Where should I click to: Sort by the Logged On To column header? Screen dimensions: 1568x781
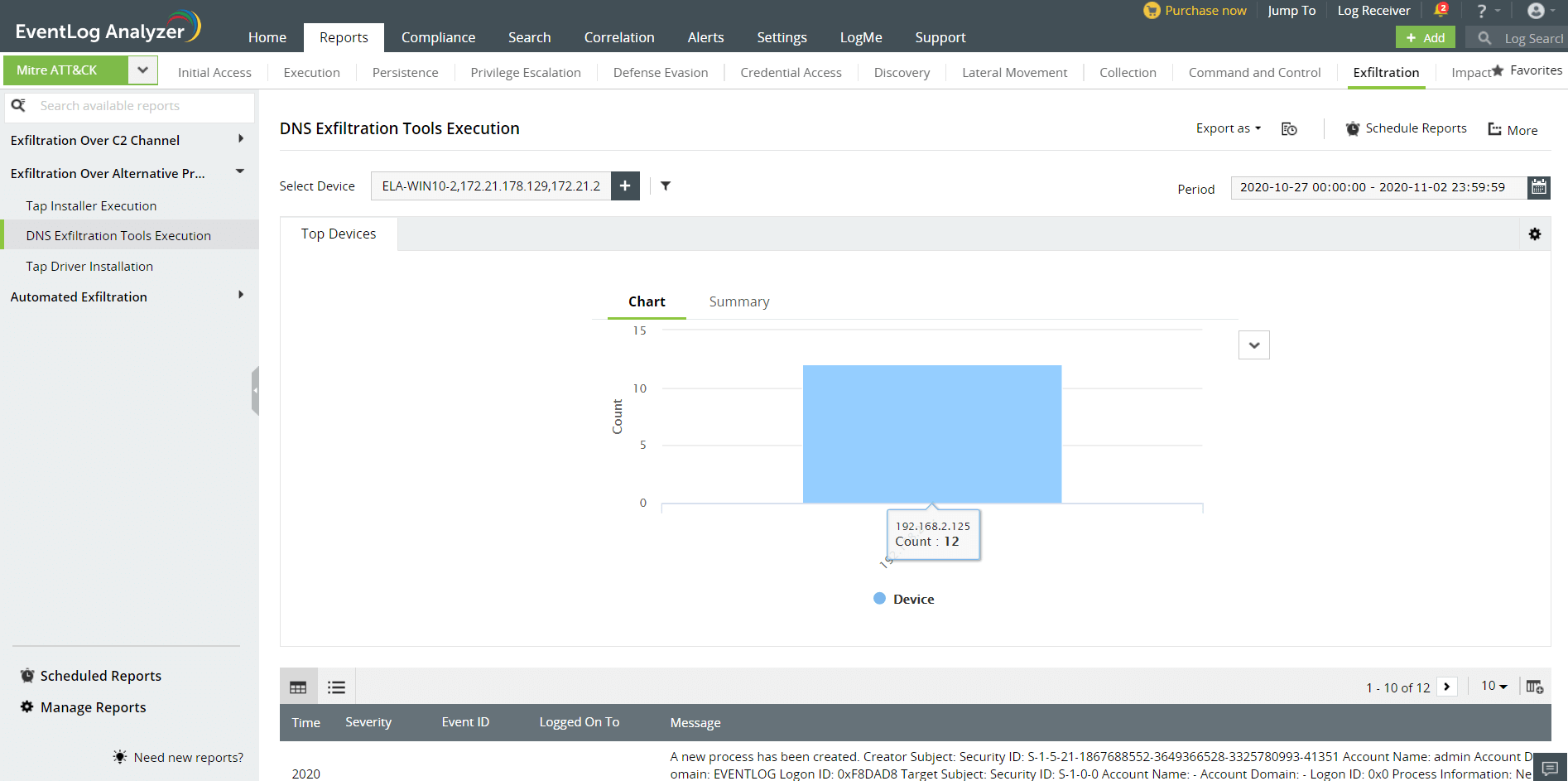pos(580,722)
